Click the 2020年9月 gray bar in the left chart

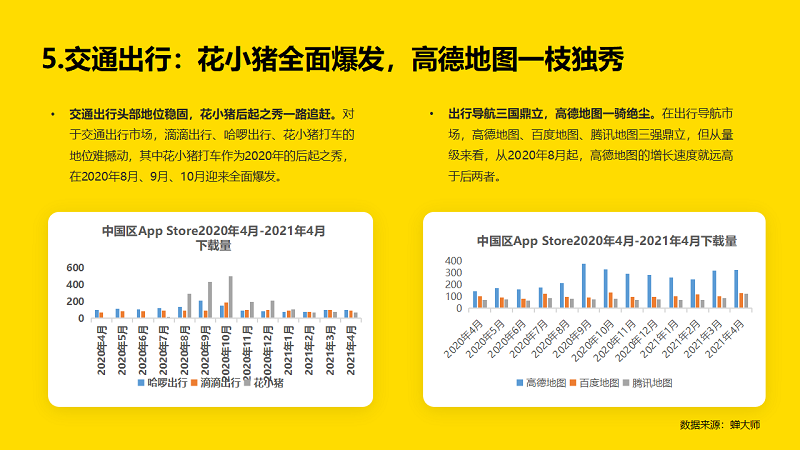click(x=210, y=300)
